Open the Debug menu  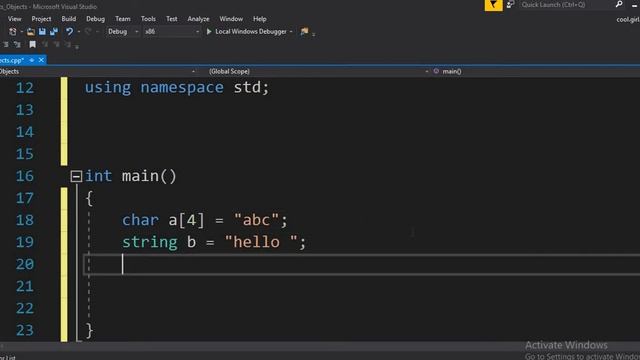[95, 19]
